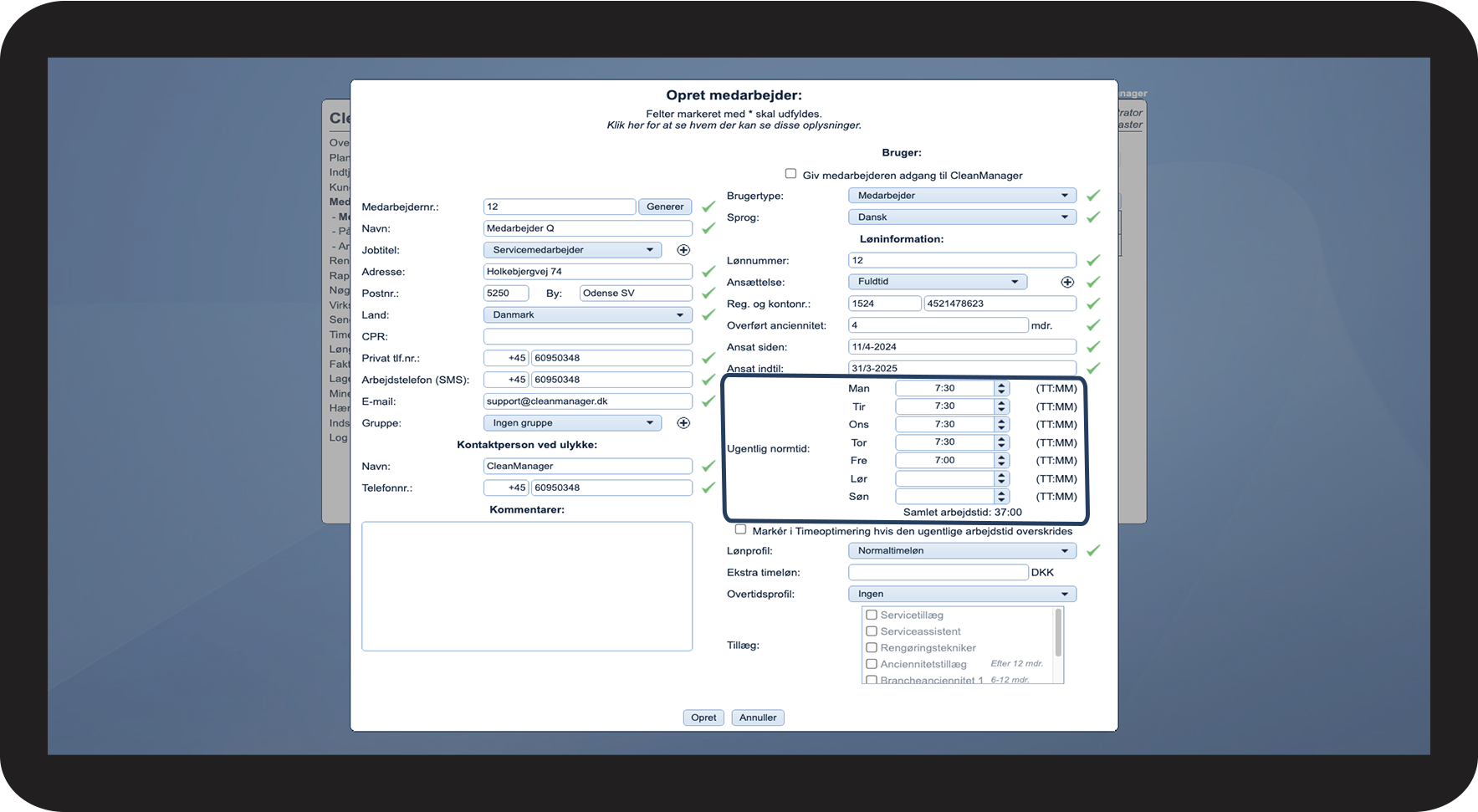Open the Sprog dropdown set to Dansk
Viewport: 1478px width, 812px height.
click(x=962, y=217)
